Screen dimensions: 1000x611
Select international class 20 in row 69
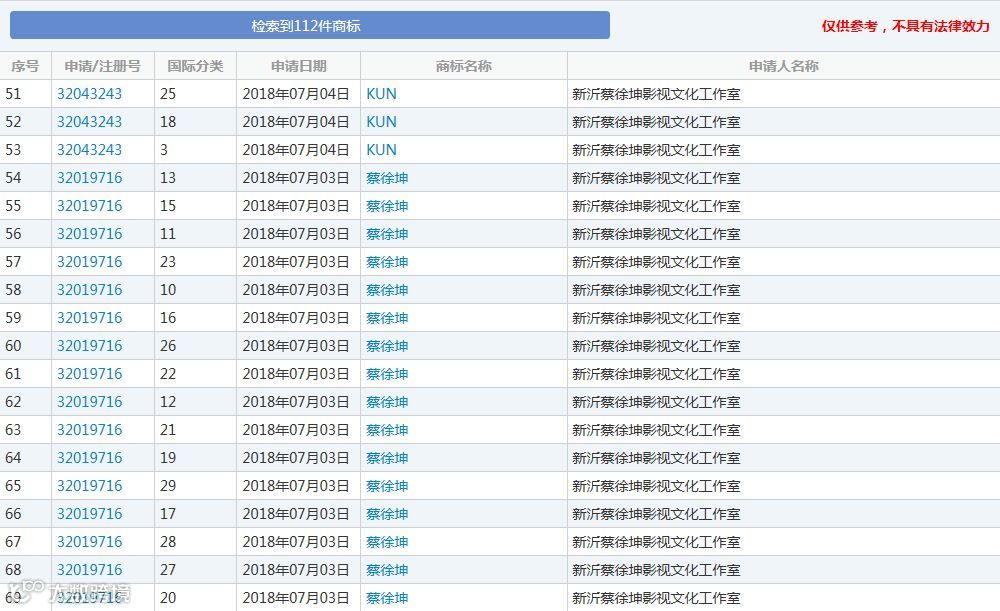click(168, 599)
